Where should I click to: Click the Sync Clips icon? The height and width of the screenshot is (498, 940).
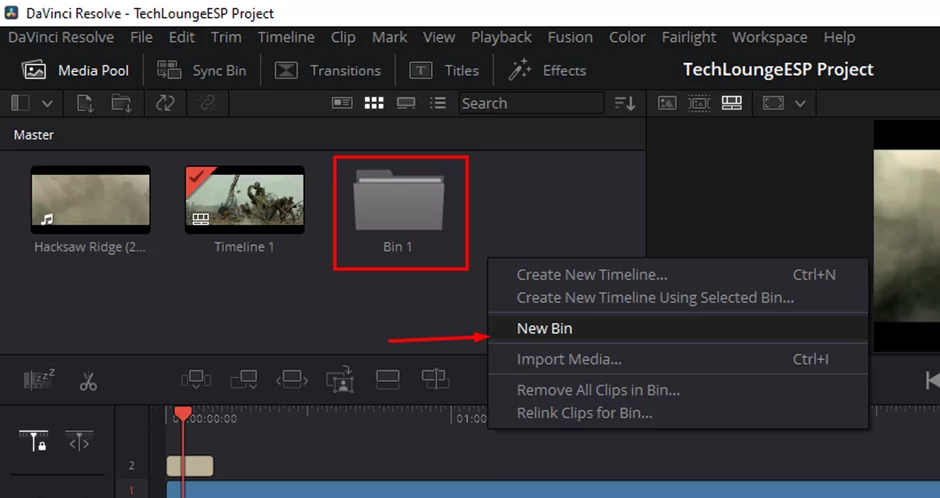(x=165, y=103)
